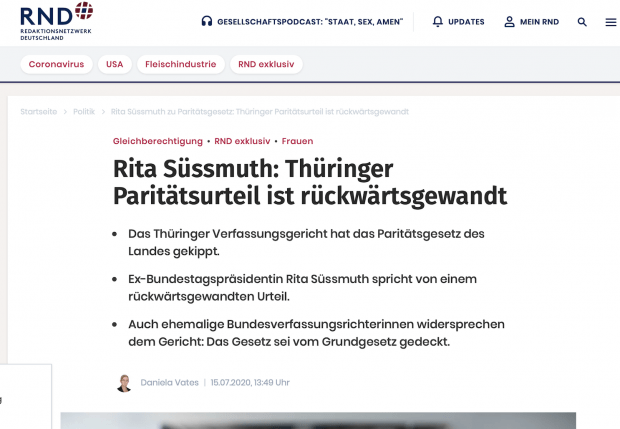The height and width of the screenshot is (429, 620).
Task: Go to Politik breadcrumb
Action: click(x=84, y=111)
